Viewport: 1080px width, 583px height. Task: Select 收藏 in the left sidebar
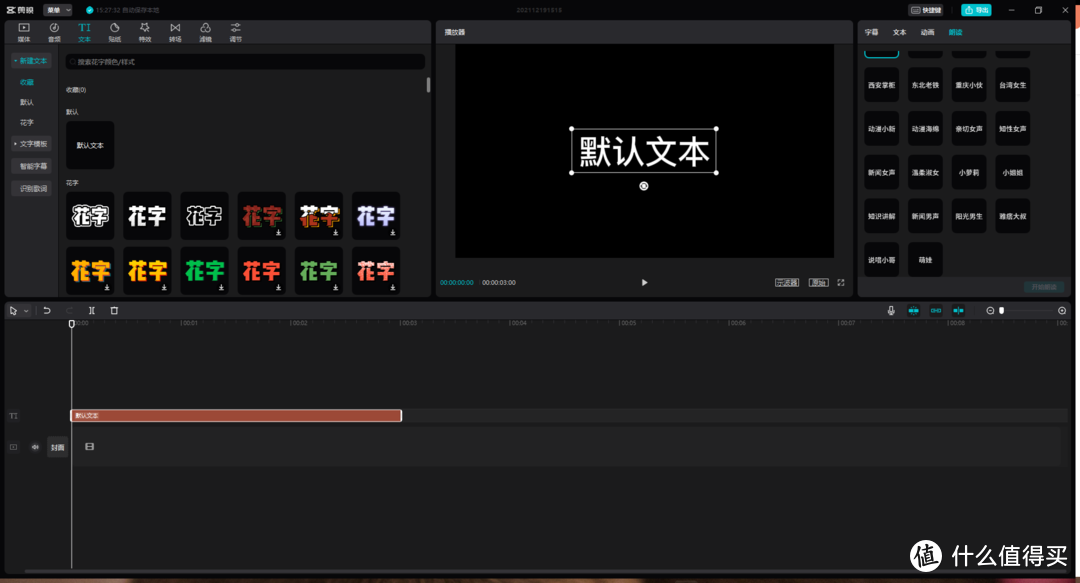click(x=27, y=82)
